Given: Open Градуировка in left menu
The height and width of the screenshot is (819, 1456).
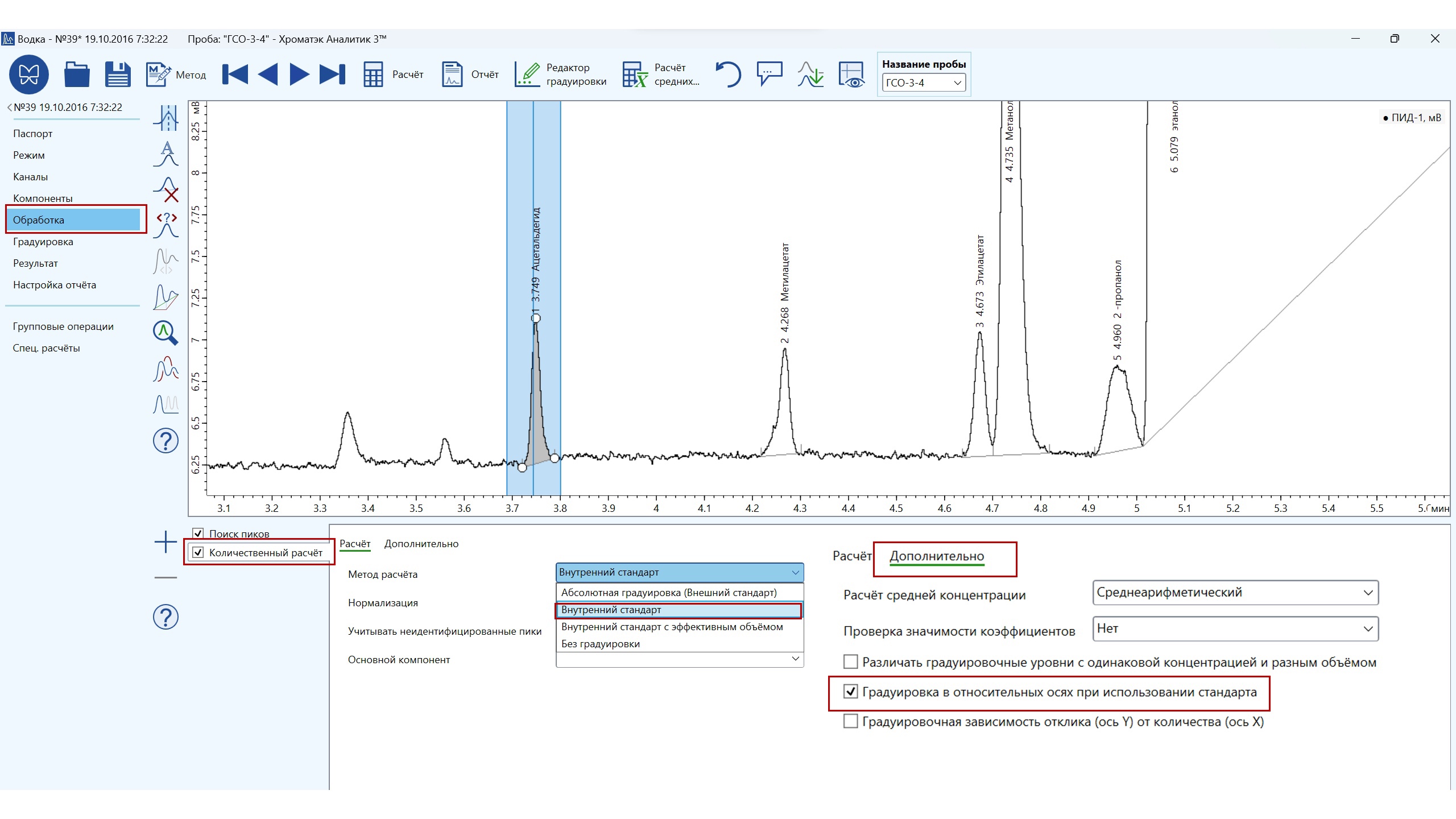Looking at the screenshot, I should [x=43, y=242].
